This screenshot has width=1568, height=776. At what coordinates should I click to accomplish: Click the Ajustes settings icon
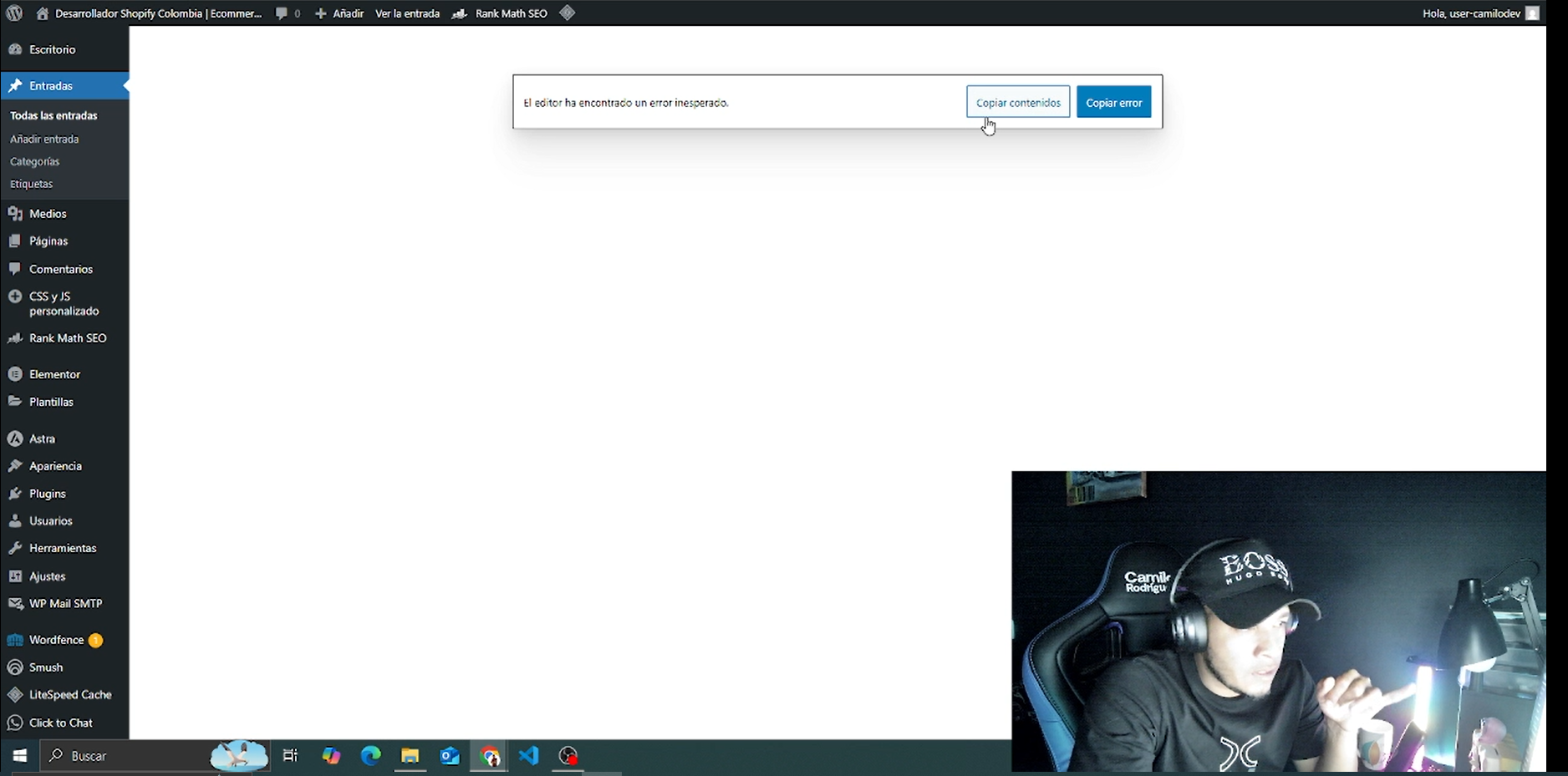coord(15,576)
